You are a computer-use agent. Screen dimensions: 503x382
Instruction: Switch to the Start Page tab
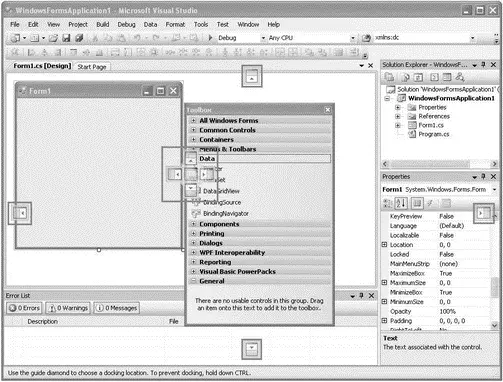pos(92,67)
